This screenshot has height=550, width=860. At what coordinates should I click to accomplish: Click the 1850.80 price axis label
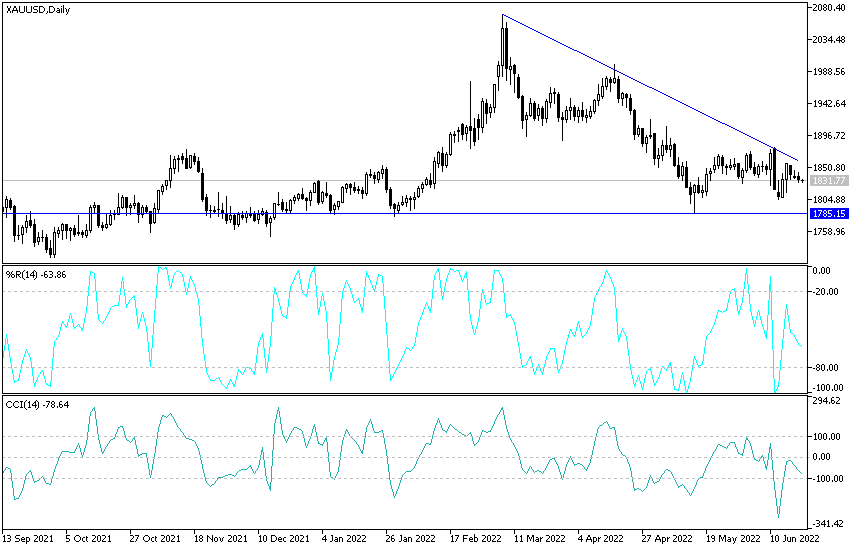tap(829, 168)
